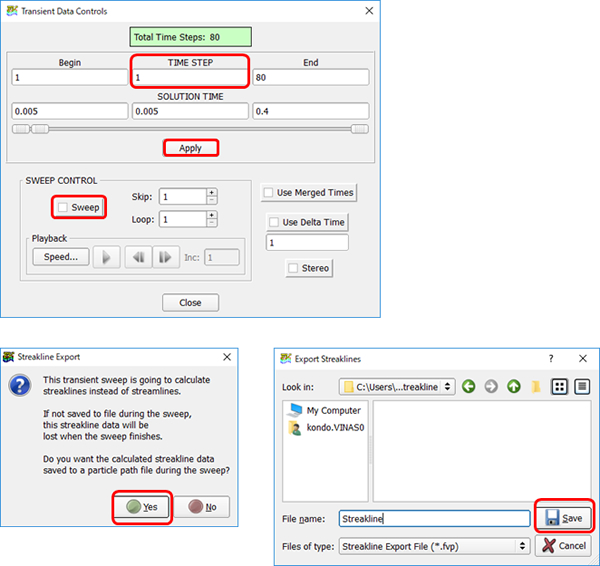Expand the Look in folder dropdown

tap(447, 386)
